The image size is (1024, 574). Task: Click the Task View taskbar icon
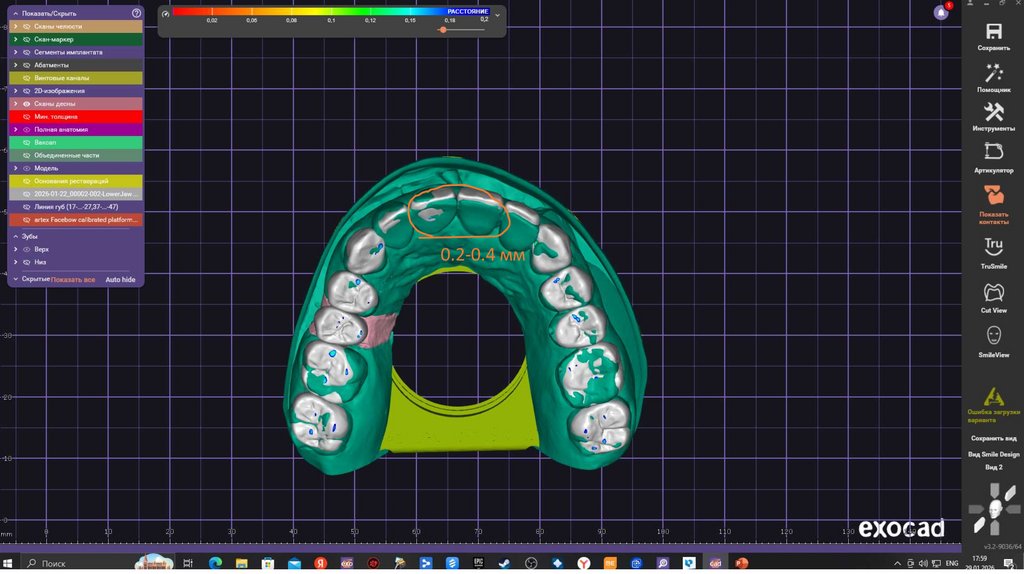click(188, 563)
